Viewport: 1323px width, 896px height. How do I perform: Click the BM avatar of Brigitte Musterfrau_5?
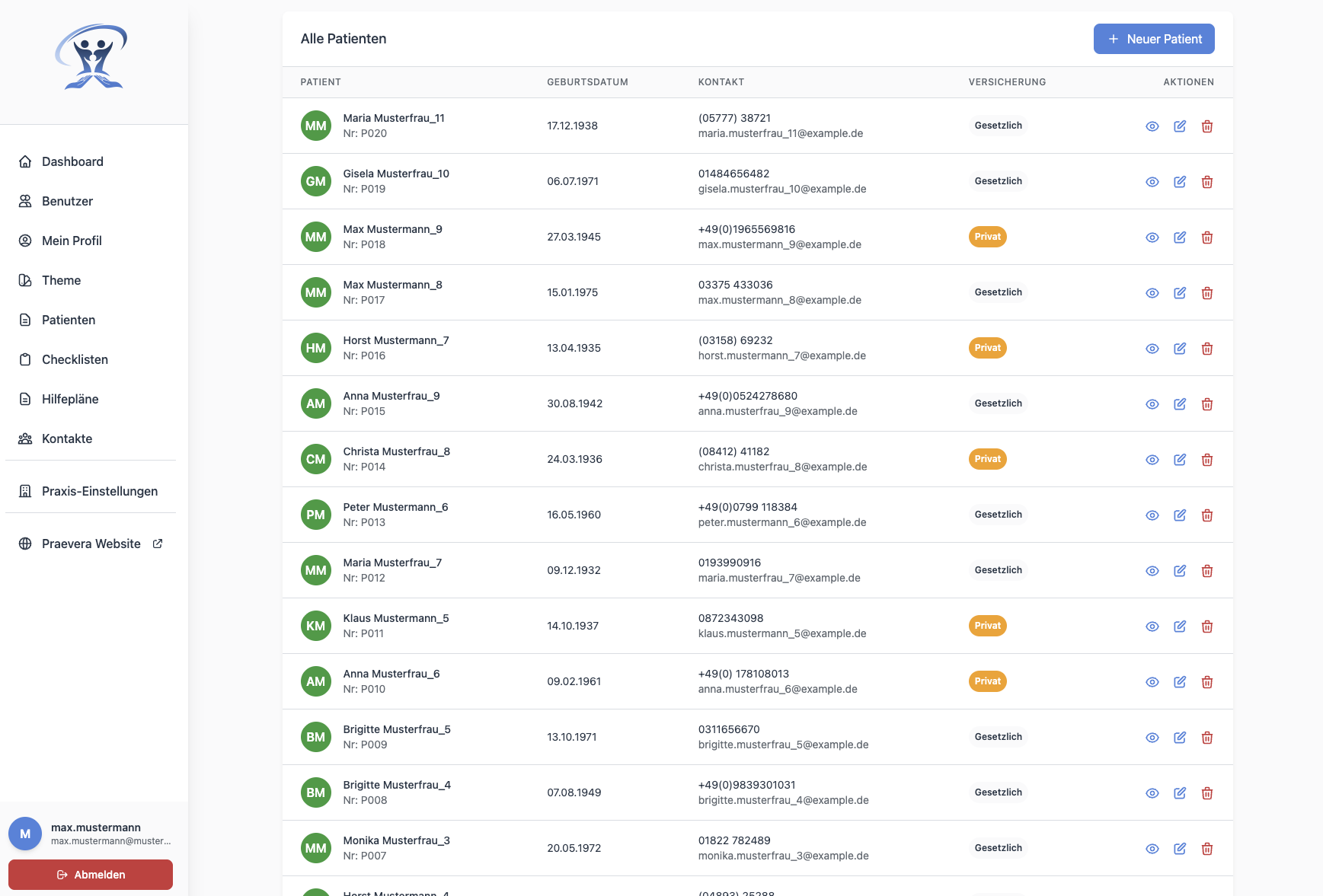pos(316,737)
